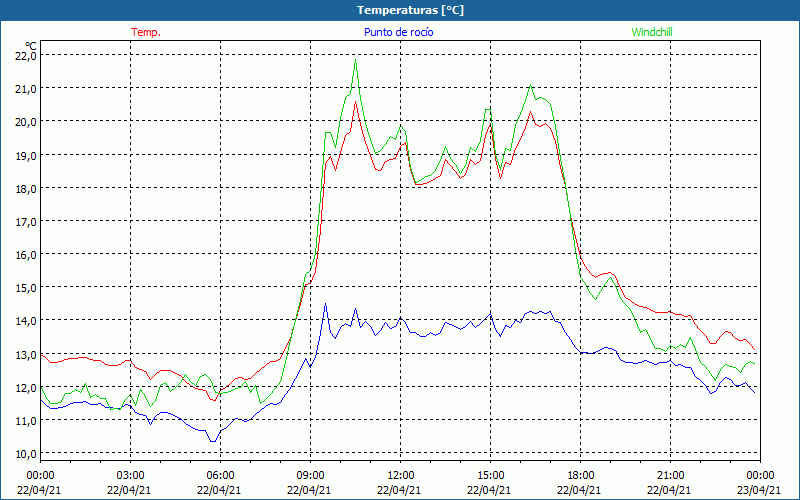This screenshot has width=800, height=500.
Task: Click the 20,0 y-axis value
Action: 26,121
